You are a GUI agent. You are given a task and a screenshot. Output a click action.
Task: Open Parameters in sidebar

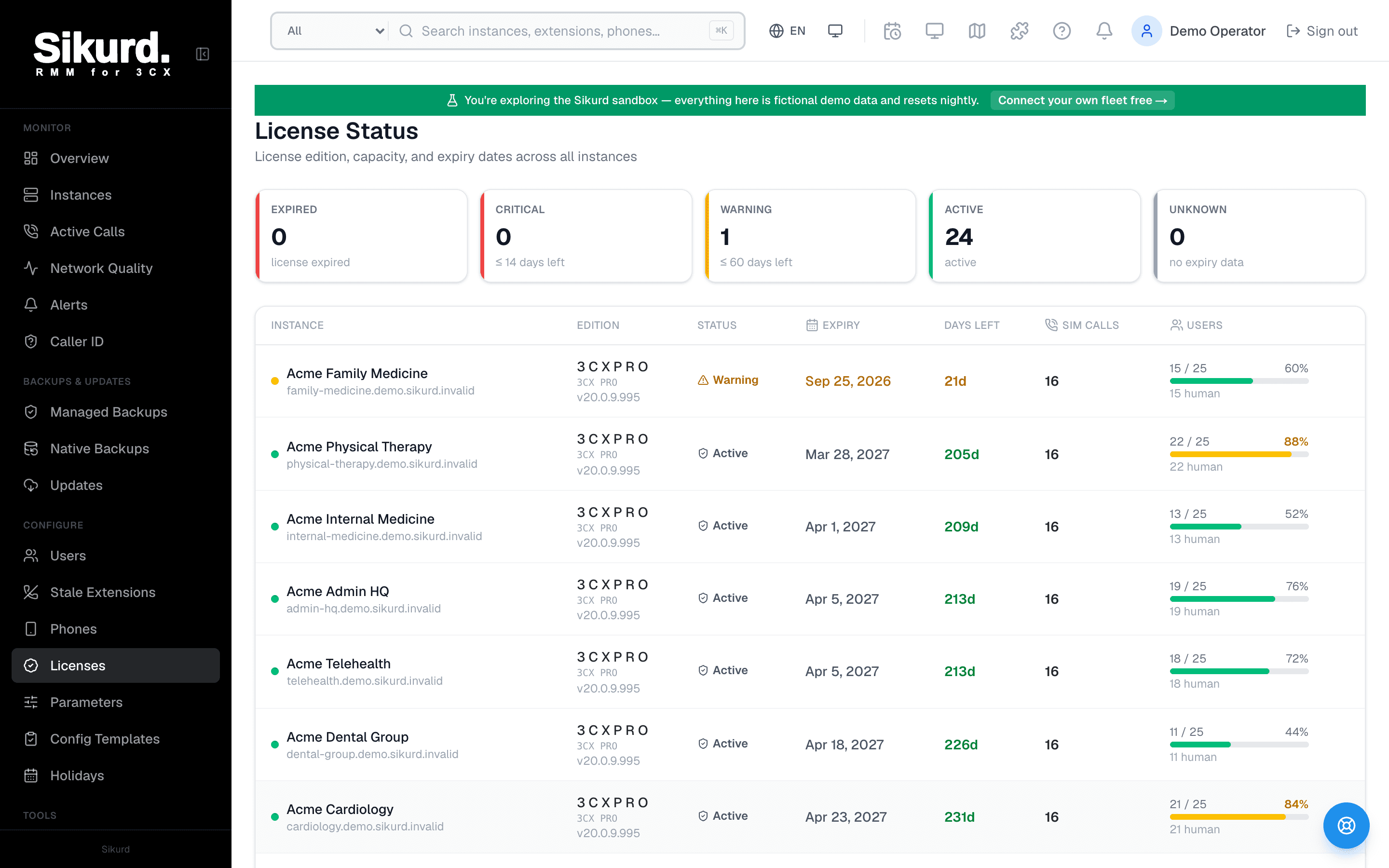115,703
